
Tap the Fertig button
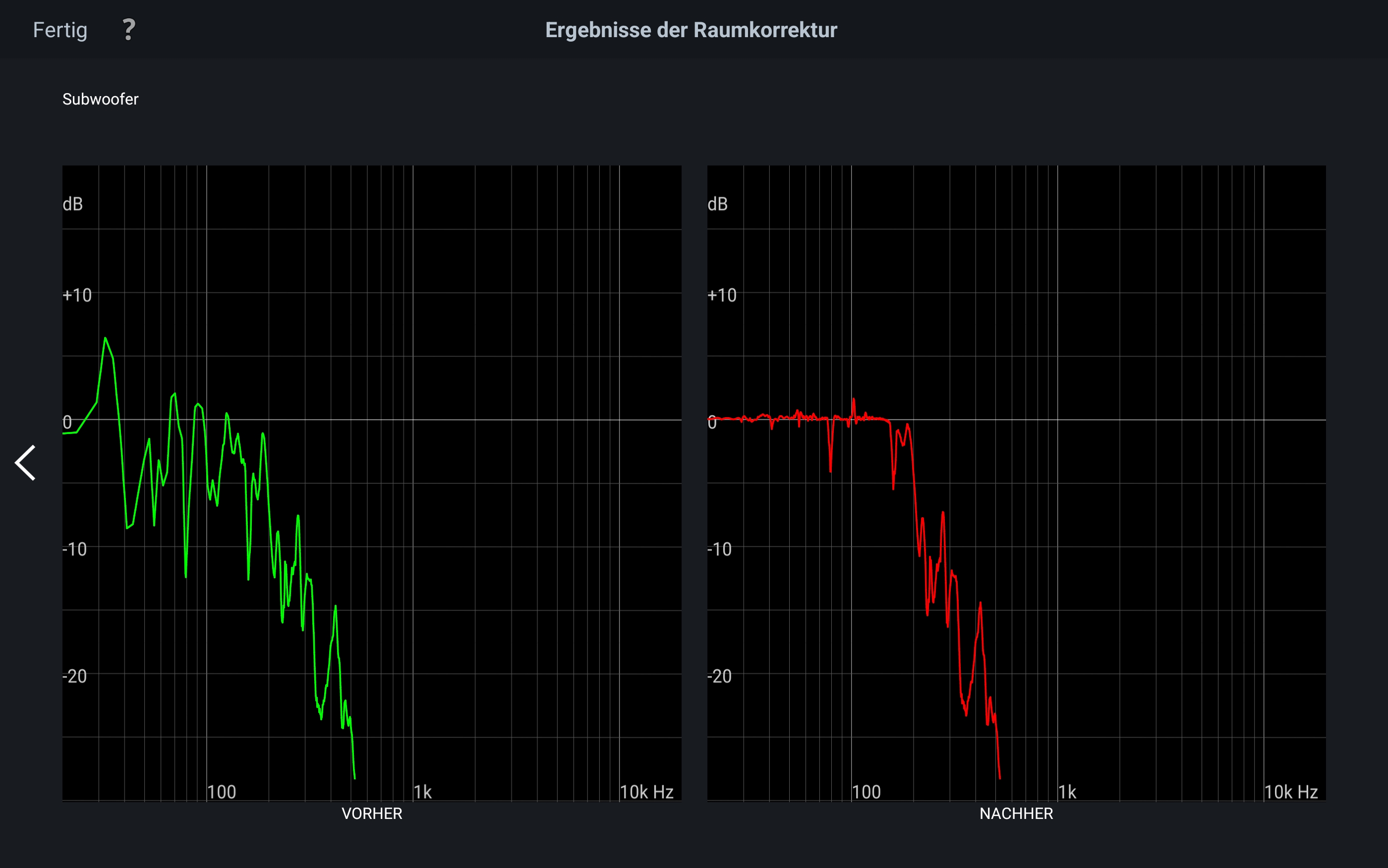coord(60,30)
